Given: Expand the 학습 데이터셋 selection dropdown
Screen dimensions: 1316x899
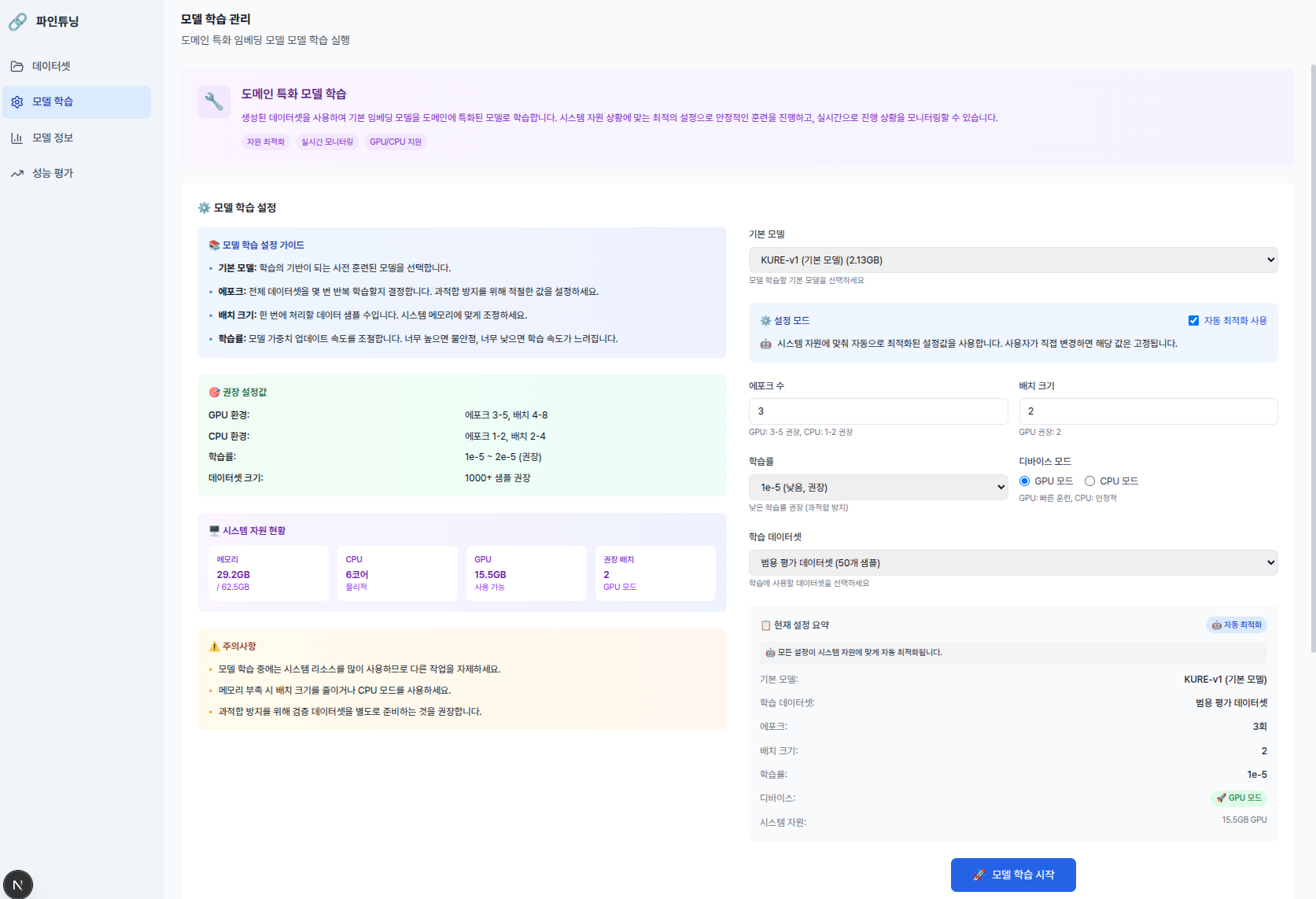Looking at the screenshot, I should coord(1012,562).
